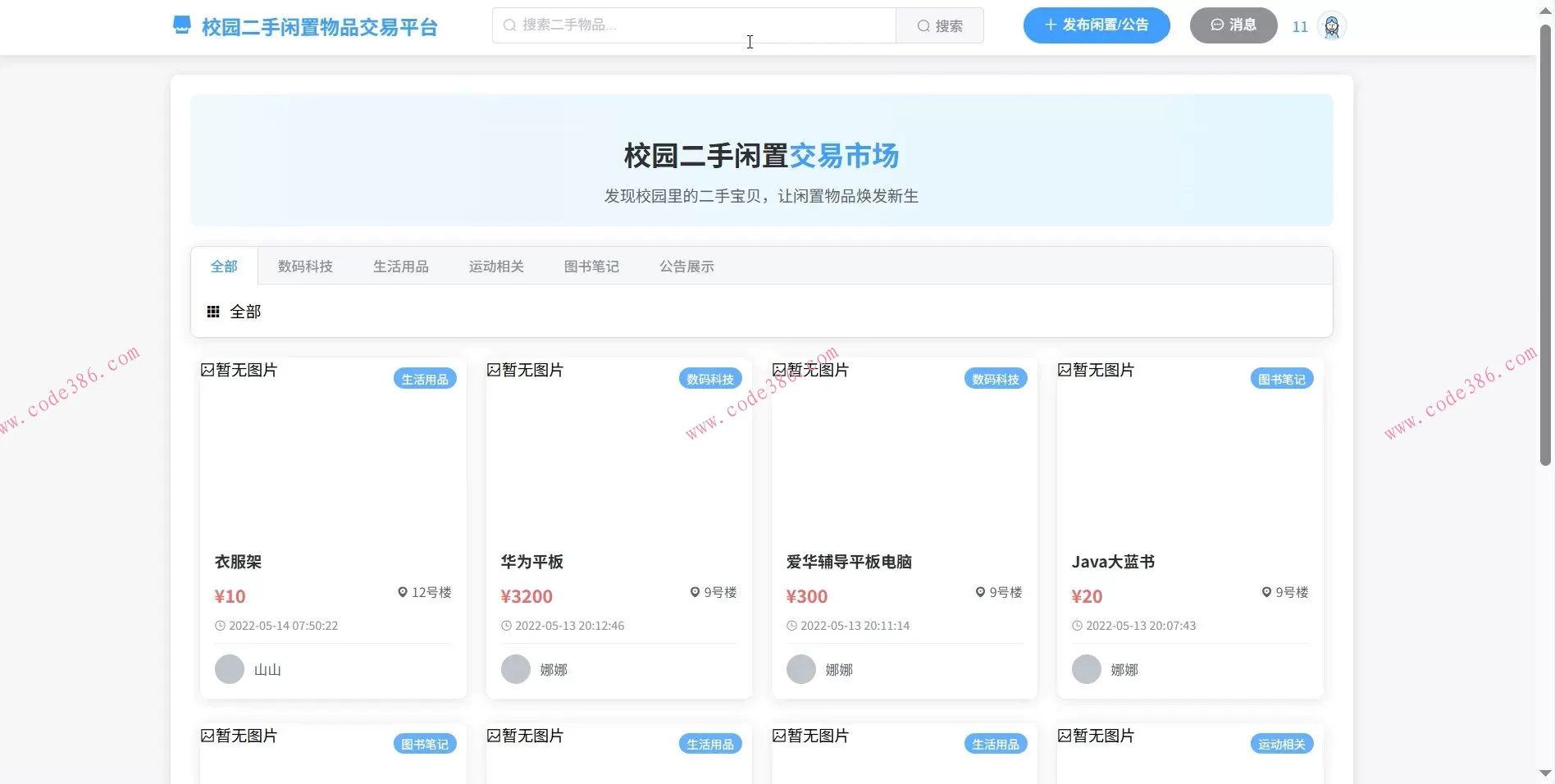
Task: Click the 搜索二手物品 search input field
Action: (x=694, y=25)
